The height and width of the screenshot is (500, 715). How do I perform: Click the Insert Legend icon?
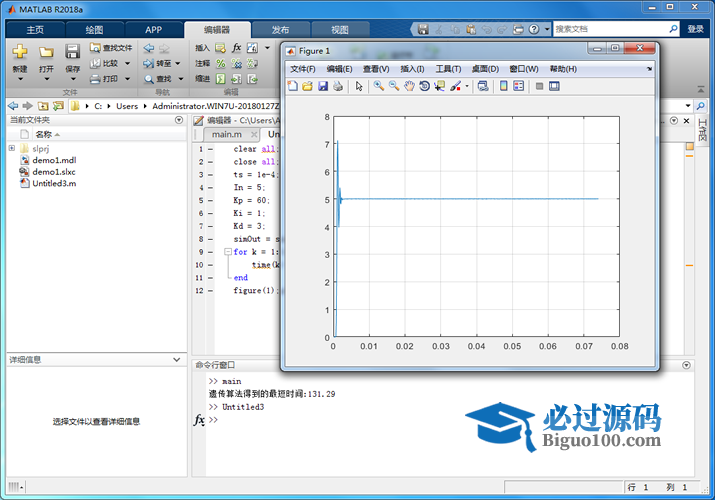click(x=518, y=86)
